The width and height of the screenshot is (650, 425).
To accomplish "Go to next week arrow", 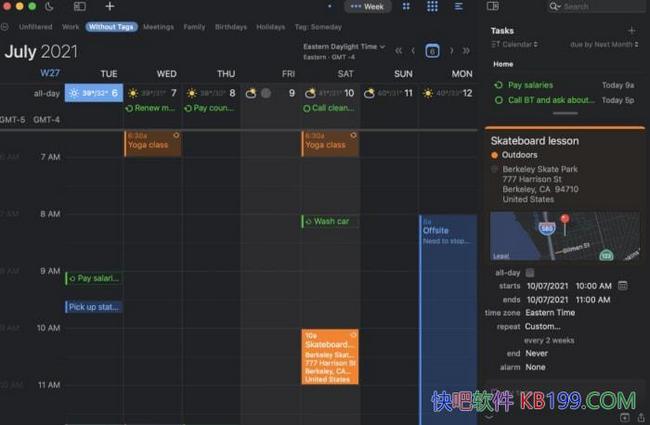I will [x=451, y=50].
